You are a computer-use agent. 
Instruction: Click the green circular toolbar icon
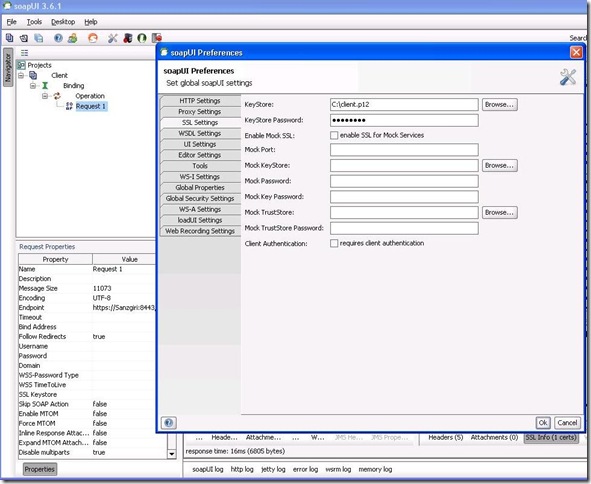pyautogui.click(x=142, y=38)
